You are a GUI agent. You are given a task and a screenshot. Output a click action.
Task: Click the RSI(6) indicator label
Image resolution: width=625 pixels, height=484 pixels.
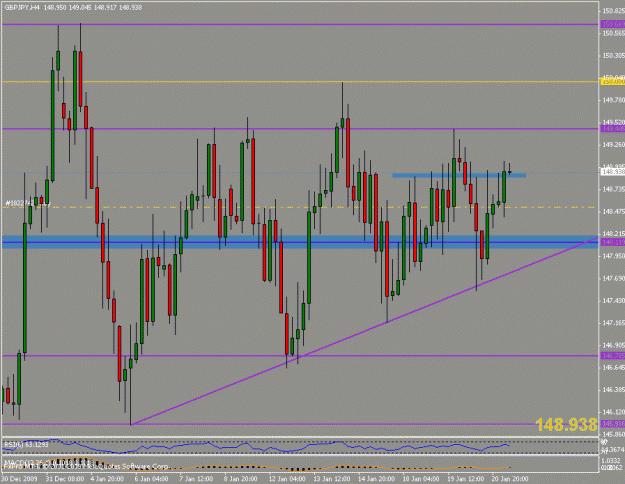click(x=26, y=444)
